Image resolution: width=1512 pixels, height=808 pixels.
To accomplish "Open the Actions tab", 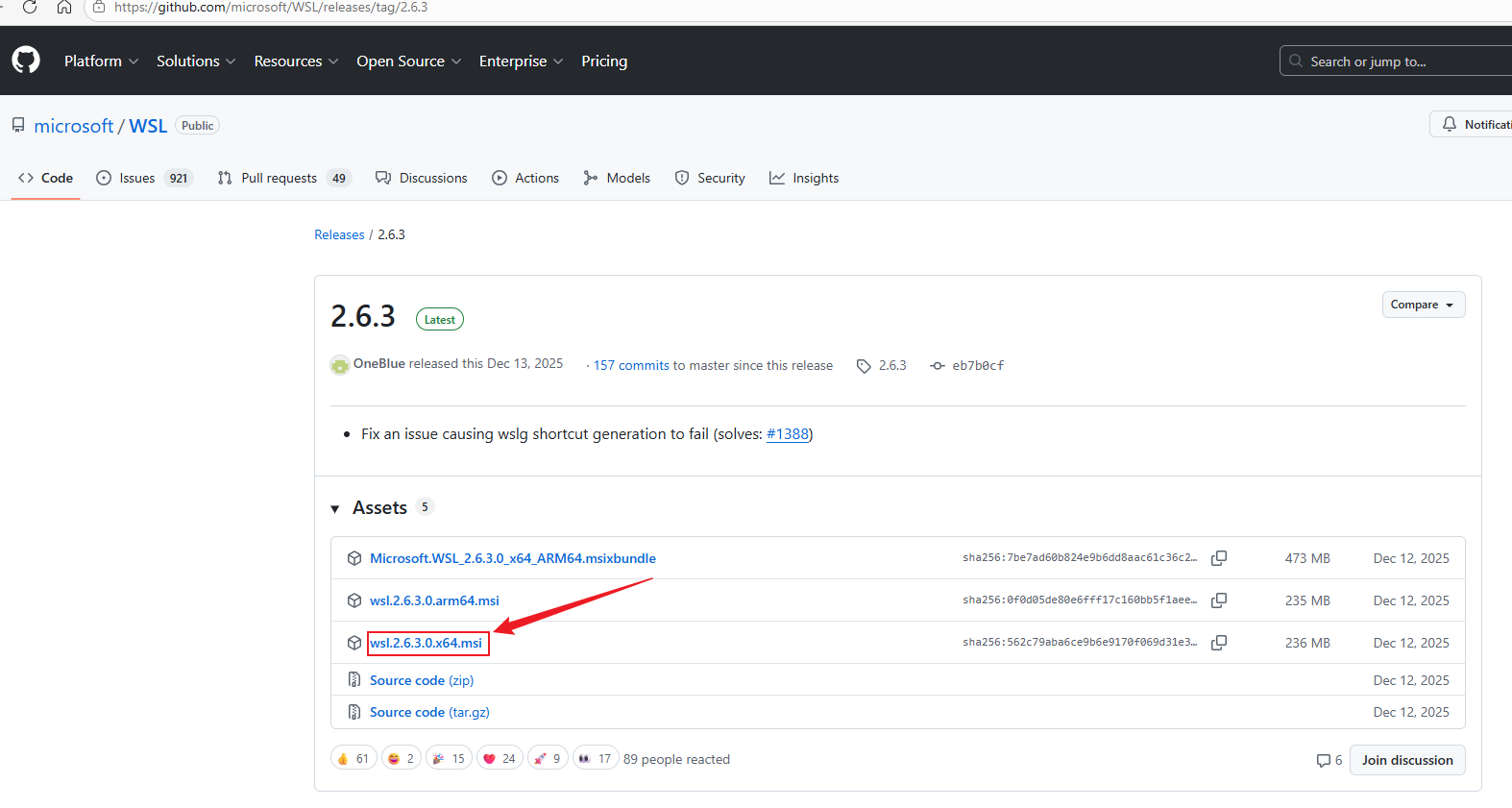I will (525, 178).
